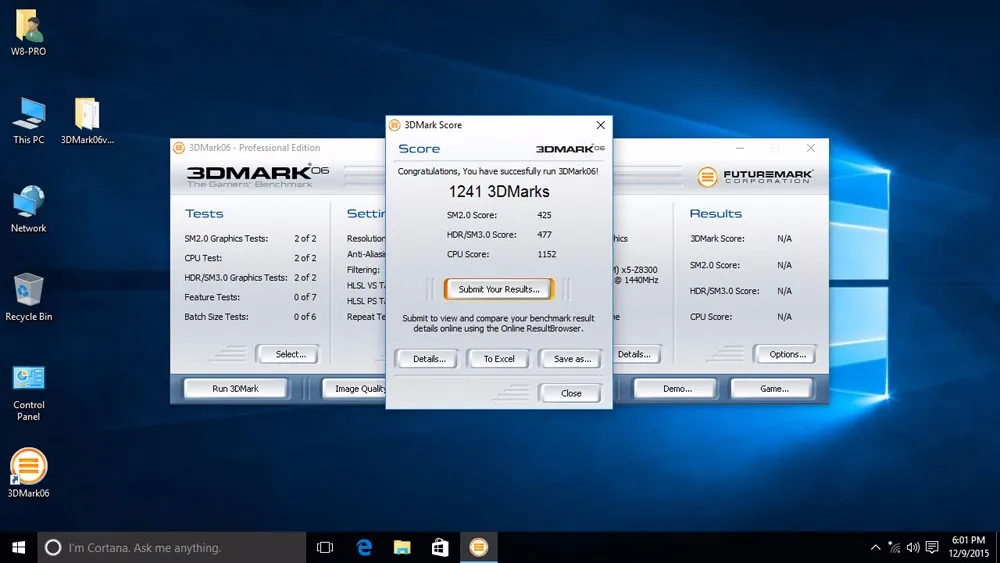Click the 3DMark06 logo in main window

coord(257,175)
